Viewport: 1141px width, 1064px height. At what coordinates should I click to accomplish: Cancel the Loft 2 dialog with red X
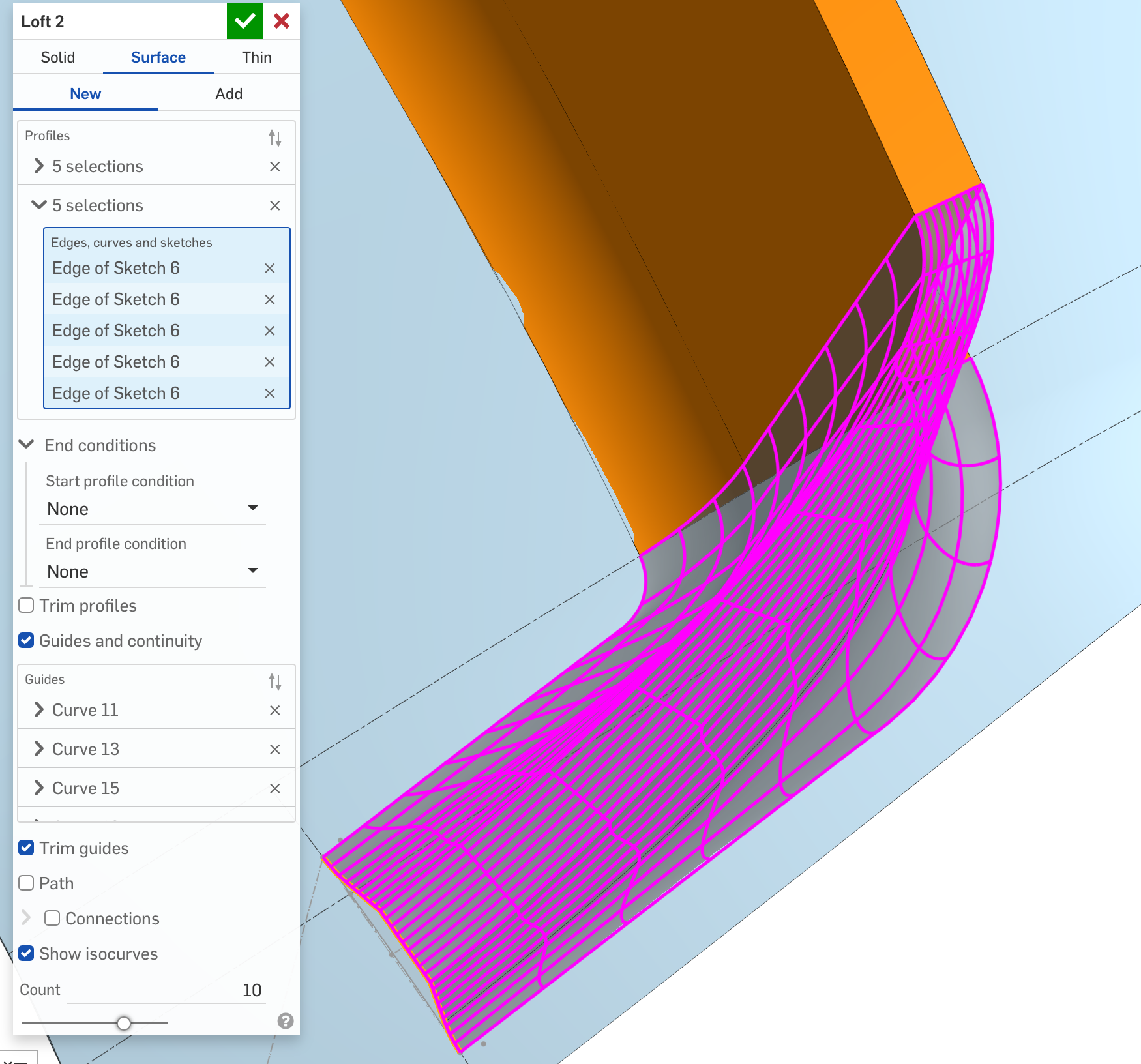coord(282,21)
